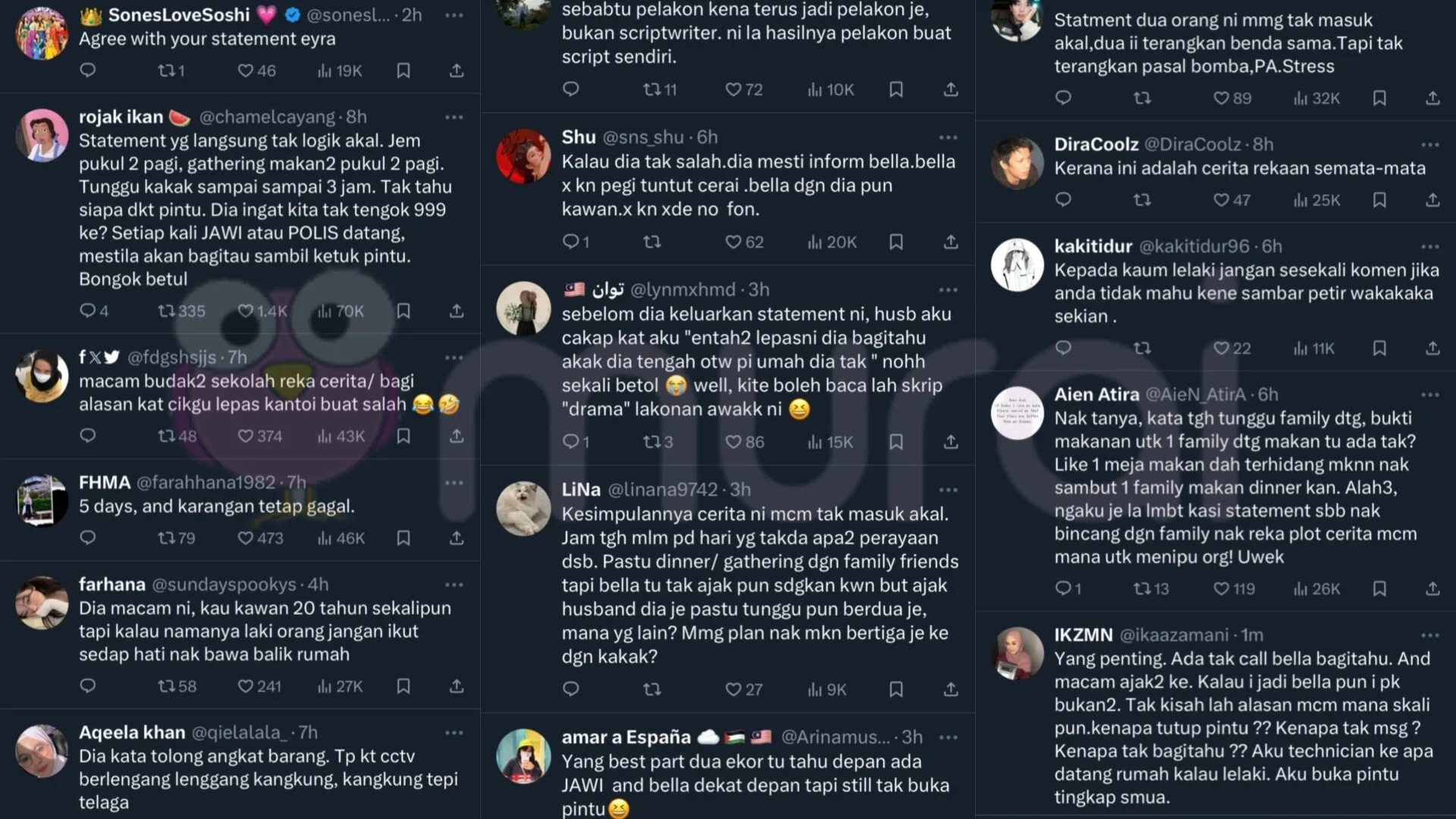The image size is (1456, 819).
Task: Open three-dot menu on IKZMN's tweet
Action: pyautogui.click(x=1430, y=635)
